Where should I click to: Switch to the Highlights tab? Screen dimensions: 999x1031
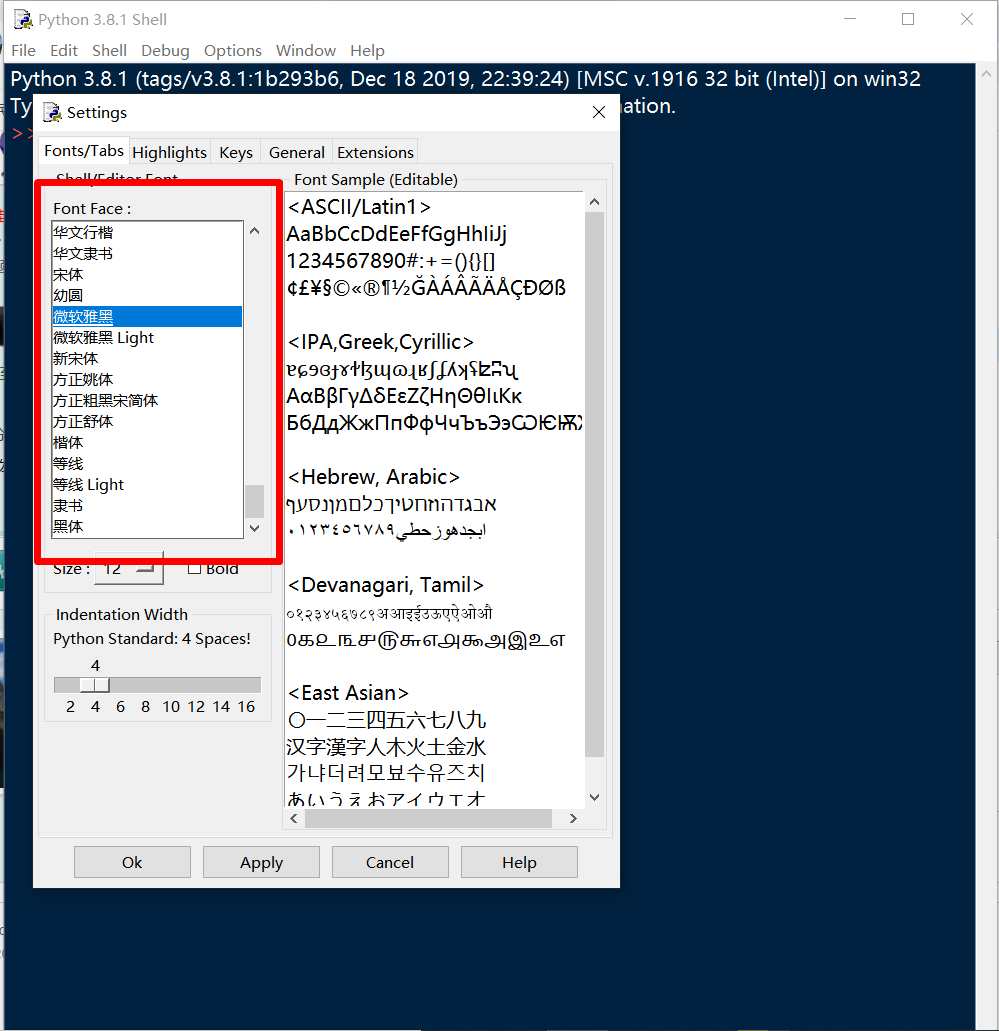point(169,152)
